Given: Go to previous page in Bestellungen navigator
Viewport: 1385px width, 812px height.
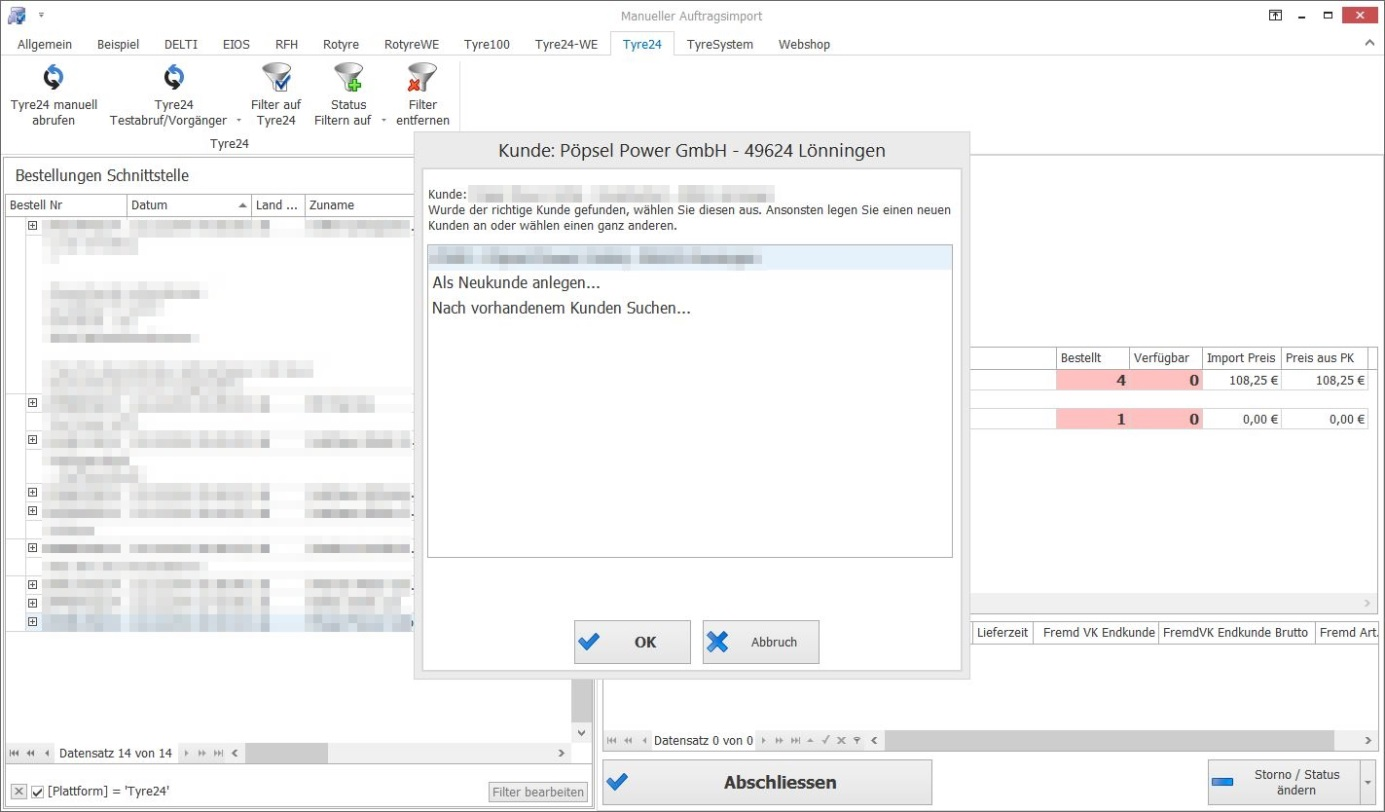Looking at the screenshot, I should click(x=30, y=753).
